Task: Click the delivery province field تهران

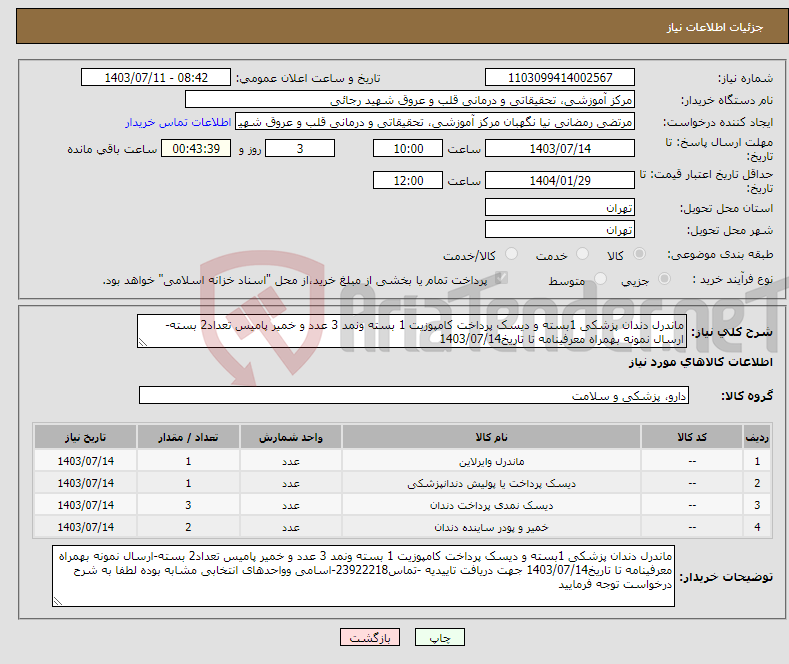Action: point(560,207)
